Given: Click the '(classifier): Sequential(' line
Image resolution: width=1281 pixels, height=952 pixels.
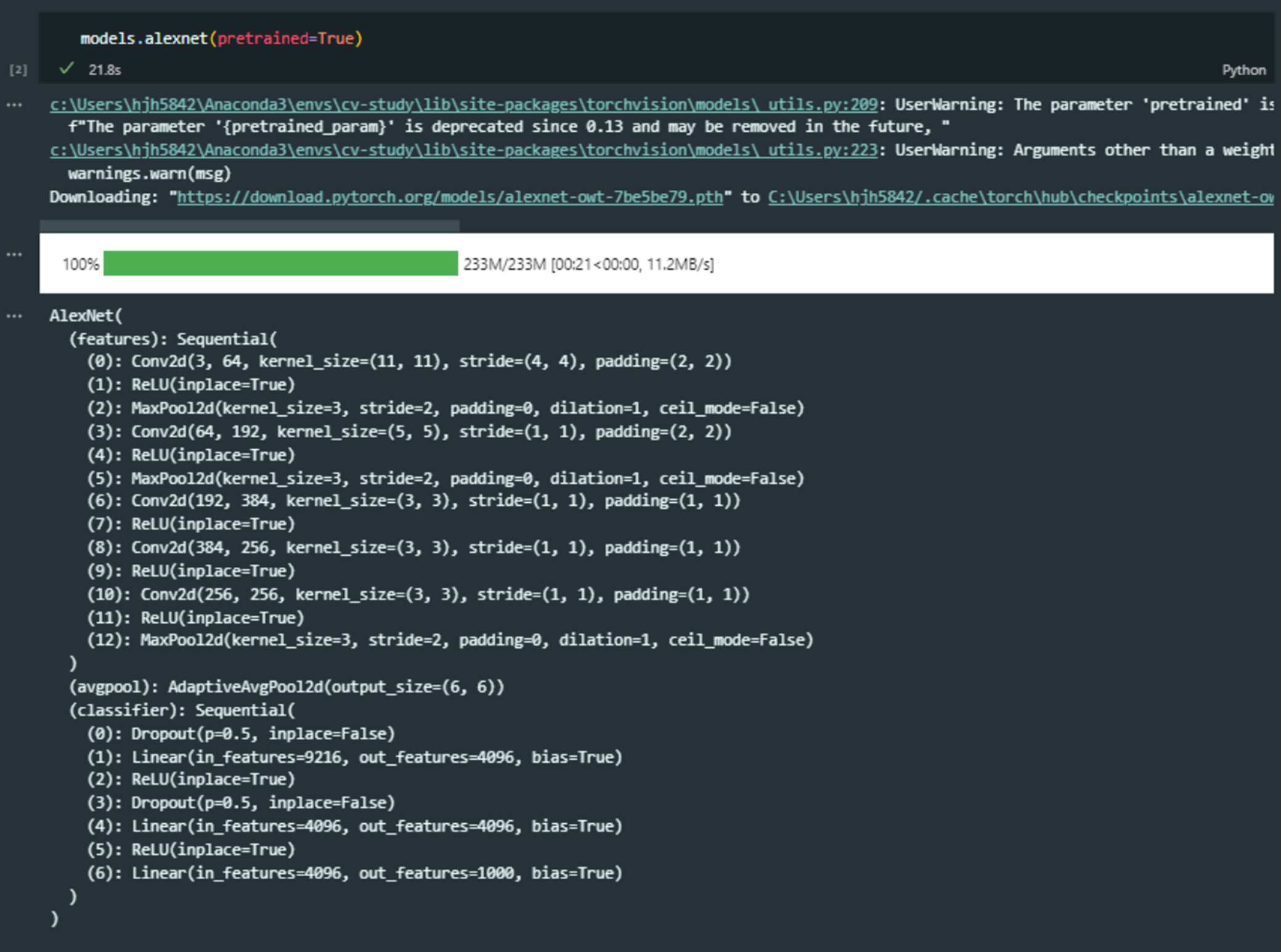Looking at the screenshot, I should point(182,710).
